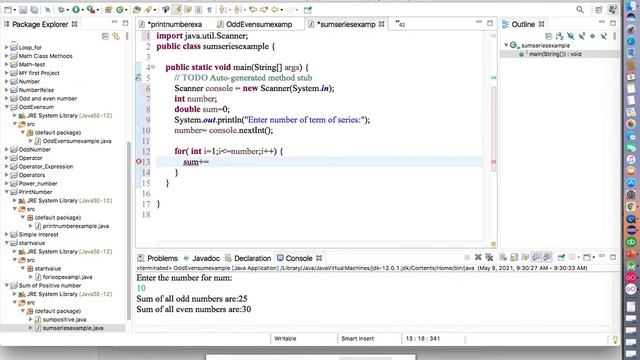
Task: Close the sumseriesexamp editor tab
Action: tap(381, 24)
